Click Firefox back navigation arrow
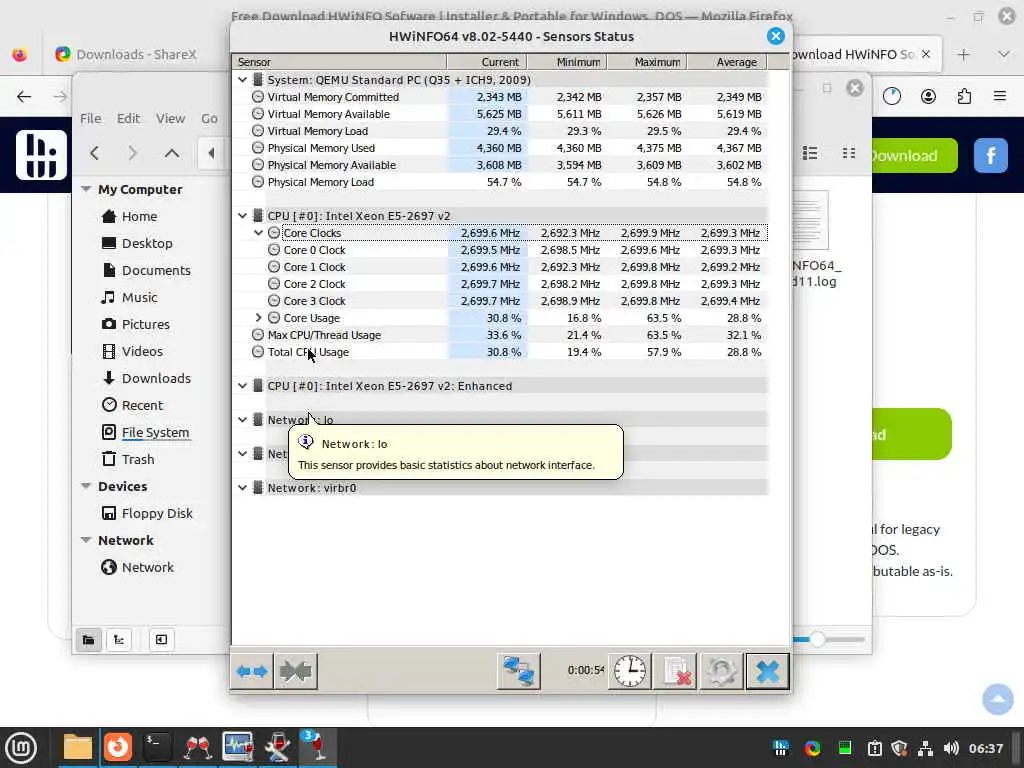The width and height of the screenshot is (1024, 768). pyautogui.click(x=24, y=97)
